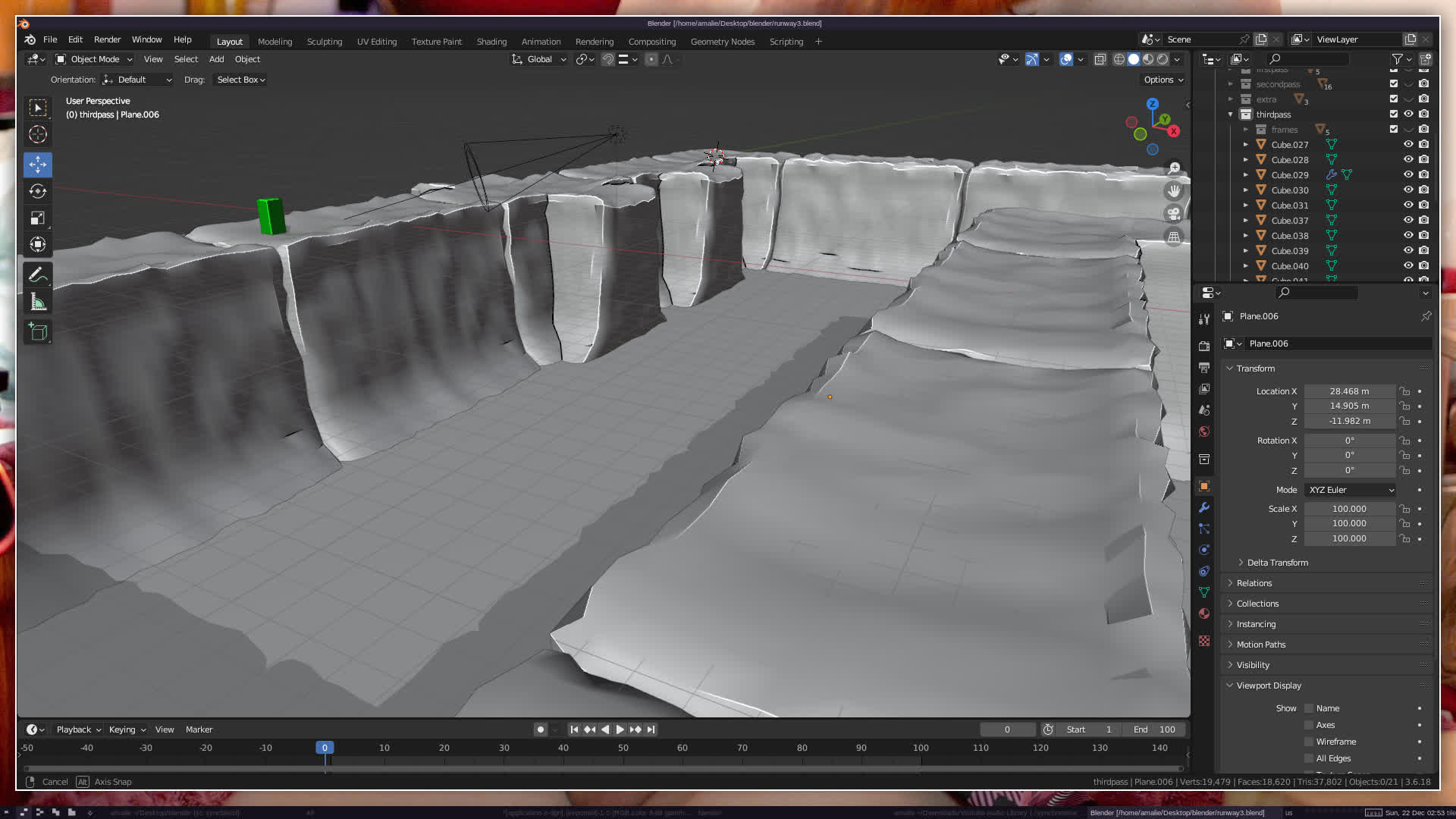This screenshot has width=1456, height=819.
Task: Expand the Delta Transform section
Action: tap(1277, 563)
